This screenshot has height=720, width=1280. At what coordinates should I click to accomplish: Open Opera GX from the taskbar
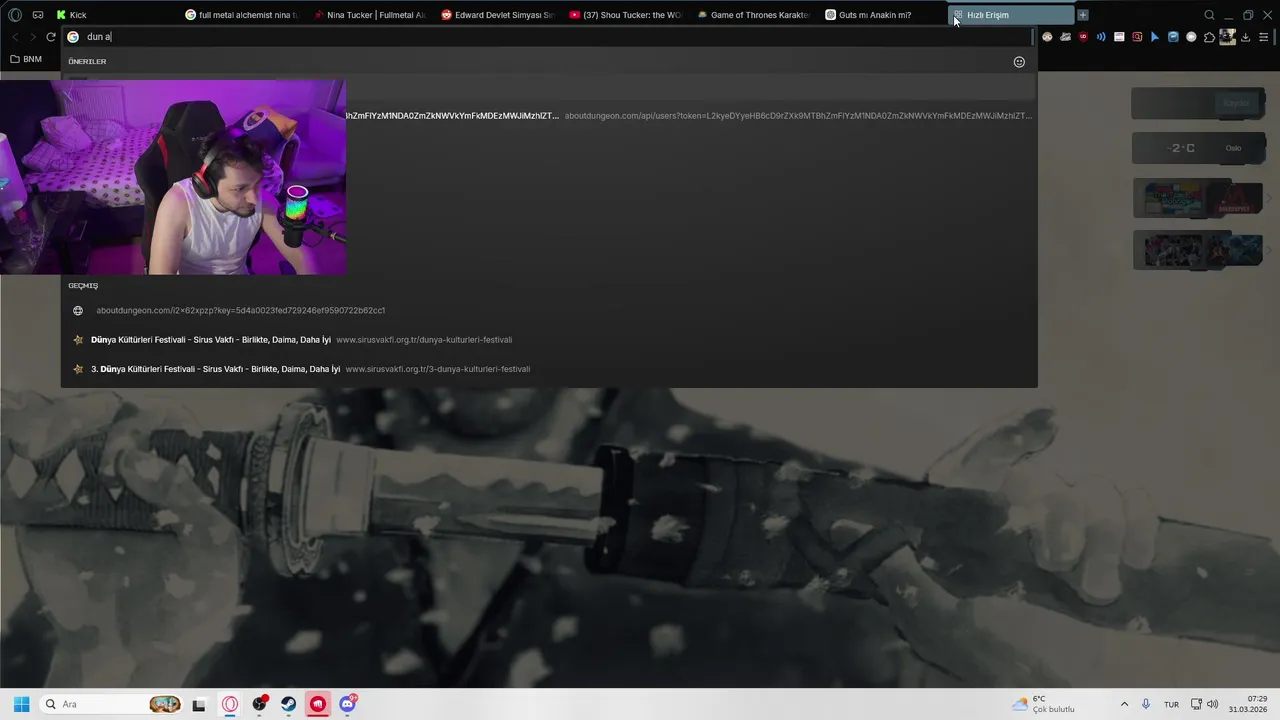pyautogui.click(x=230, y=704)
